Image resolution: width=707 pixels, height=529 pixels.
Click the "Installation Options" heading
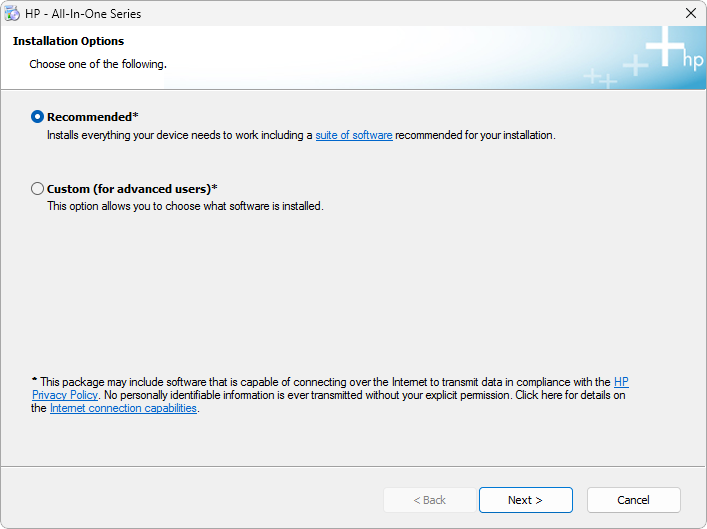pyautogui.click(x=69, y=41)
